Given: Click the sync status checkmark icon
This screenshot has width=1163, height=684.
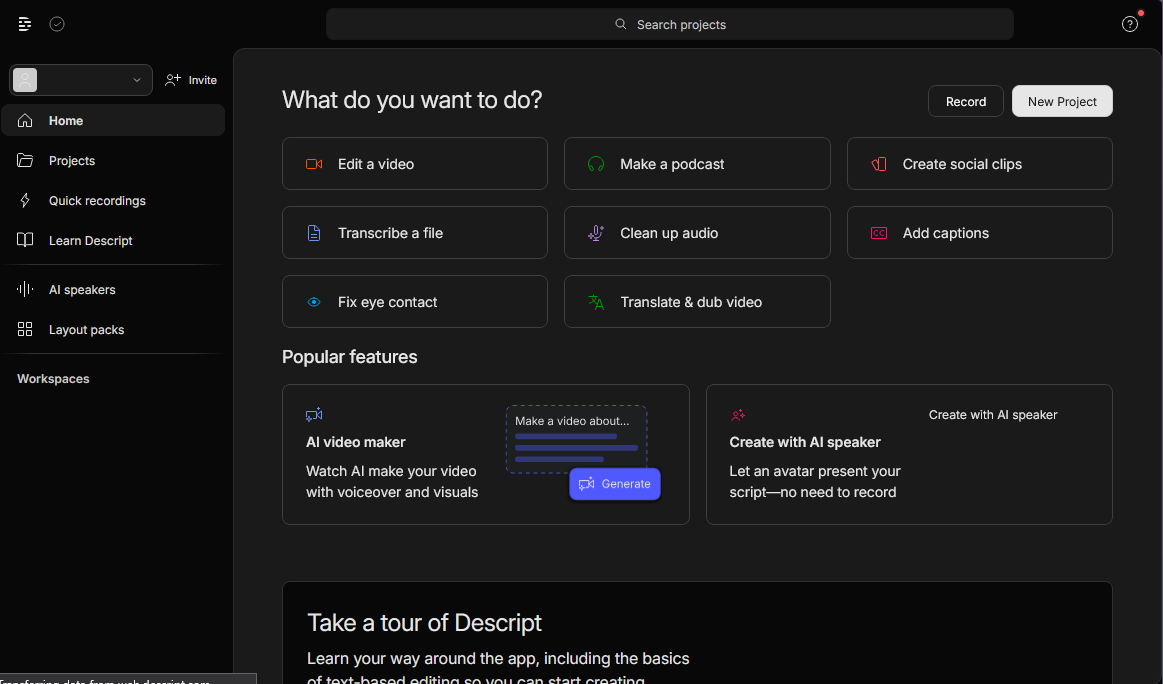Looking at the screenshot, I should [x=57, y=24].
